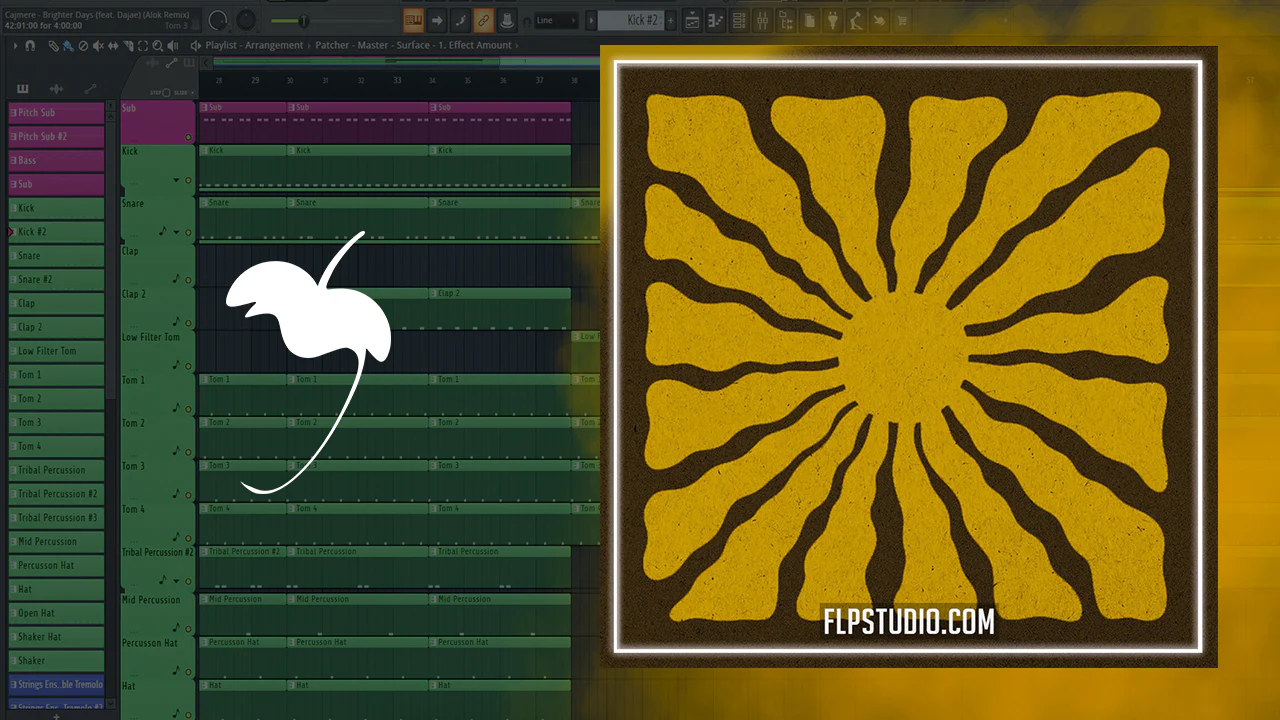This screenshot has height=720, width=1280.
Task: Toggle the playlist magnet snap icon
Action: click(30, 45)
